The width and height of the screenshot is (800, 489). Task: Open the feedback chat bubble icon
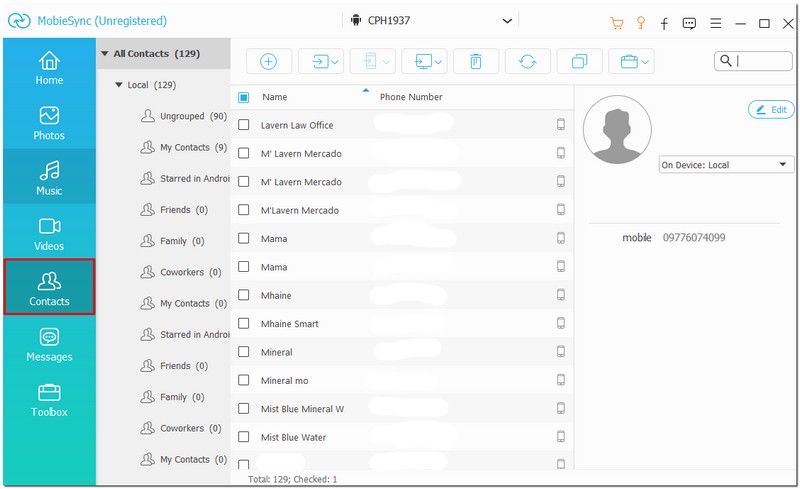coord(689,22)
